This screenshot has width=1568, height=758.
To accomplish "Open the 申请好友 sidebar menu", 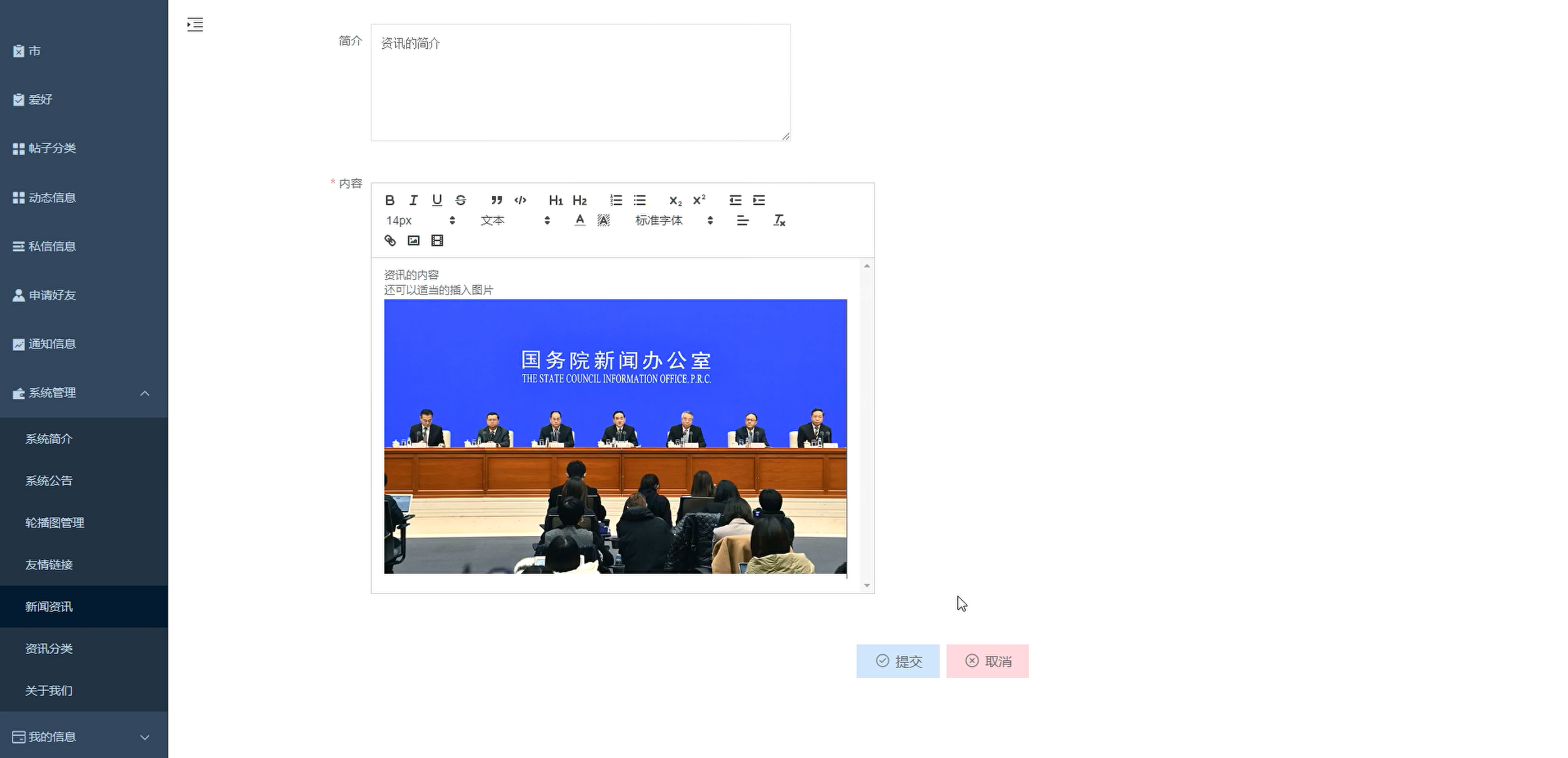I will pyautogui.click(x=84, y=295).
